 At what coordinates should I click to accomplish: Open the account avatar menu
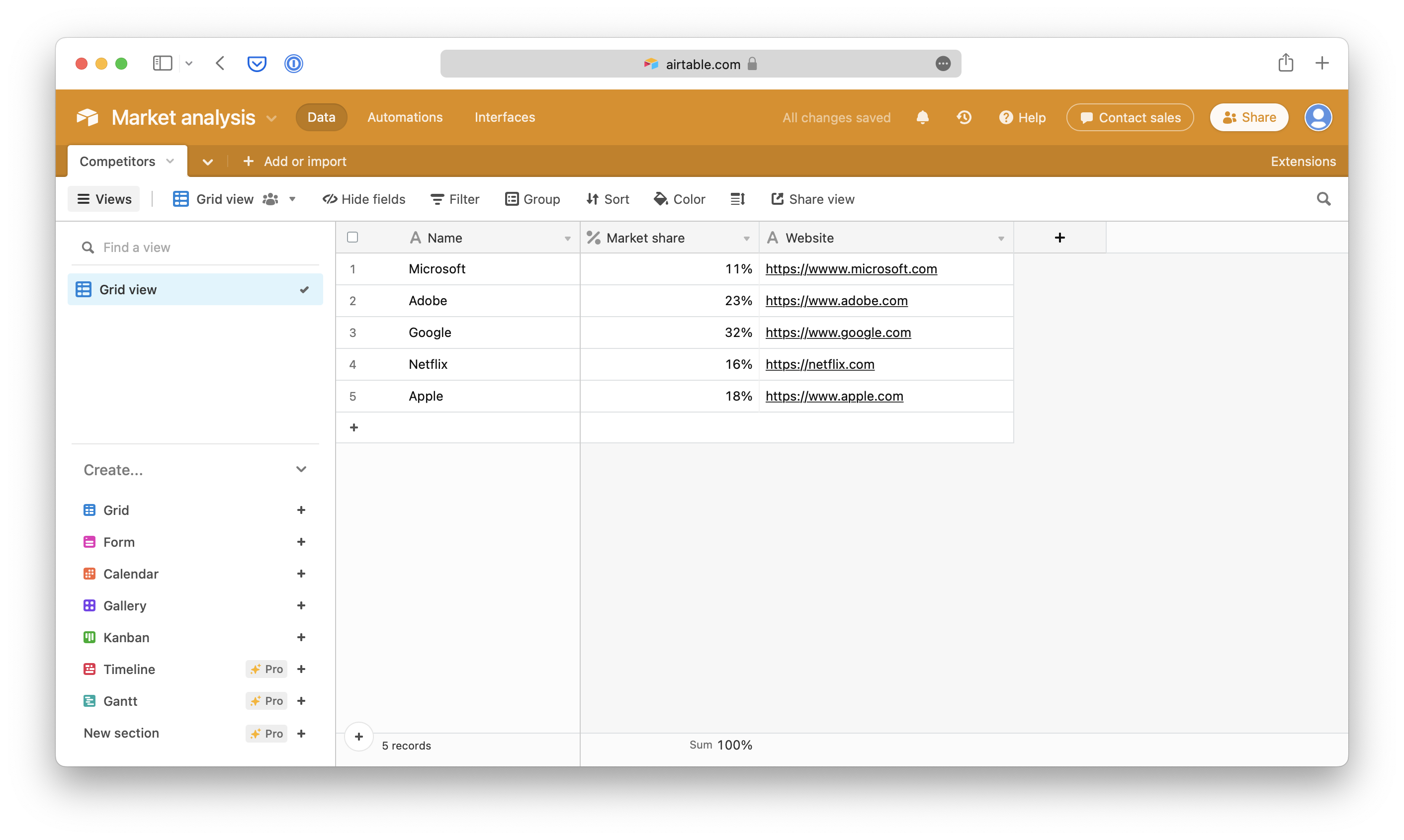pyautogui.click(x=1318, y=117)
